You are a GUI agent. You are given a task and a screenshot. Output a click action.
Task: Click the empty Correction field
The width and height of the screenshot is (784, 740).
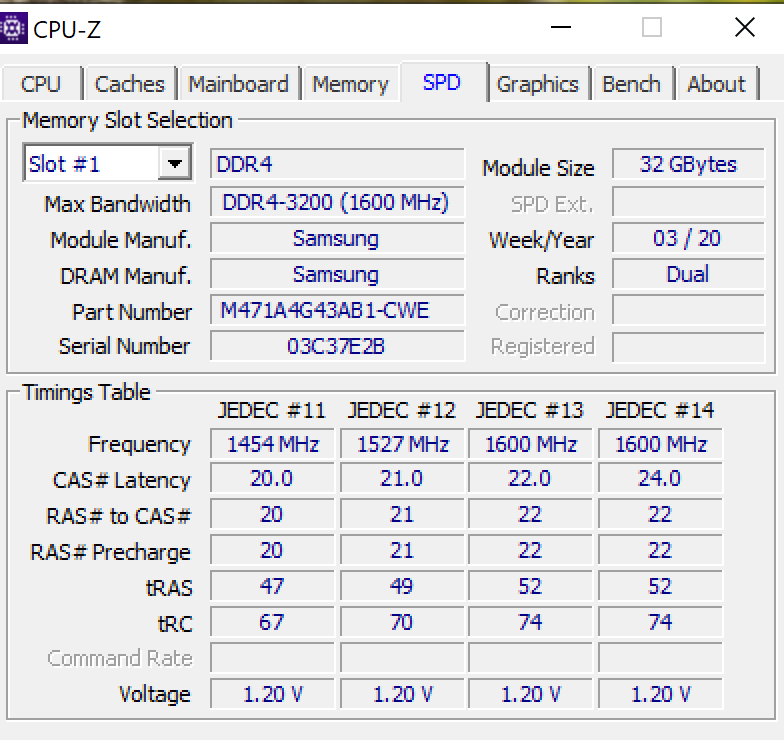(688, 310)
